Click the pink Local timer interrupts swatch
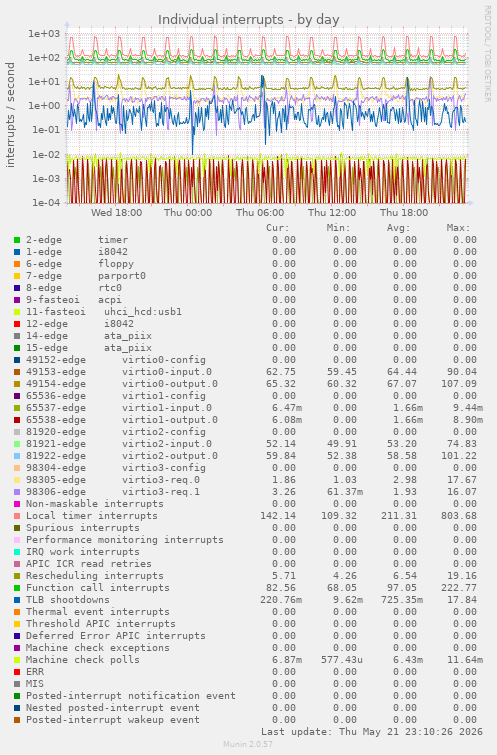The image size is (497, 755). 17,516
